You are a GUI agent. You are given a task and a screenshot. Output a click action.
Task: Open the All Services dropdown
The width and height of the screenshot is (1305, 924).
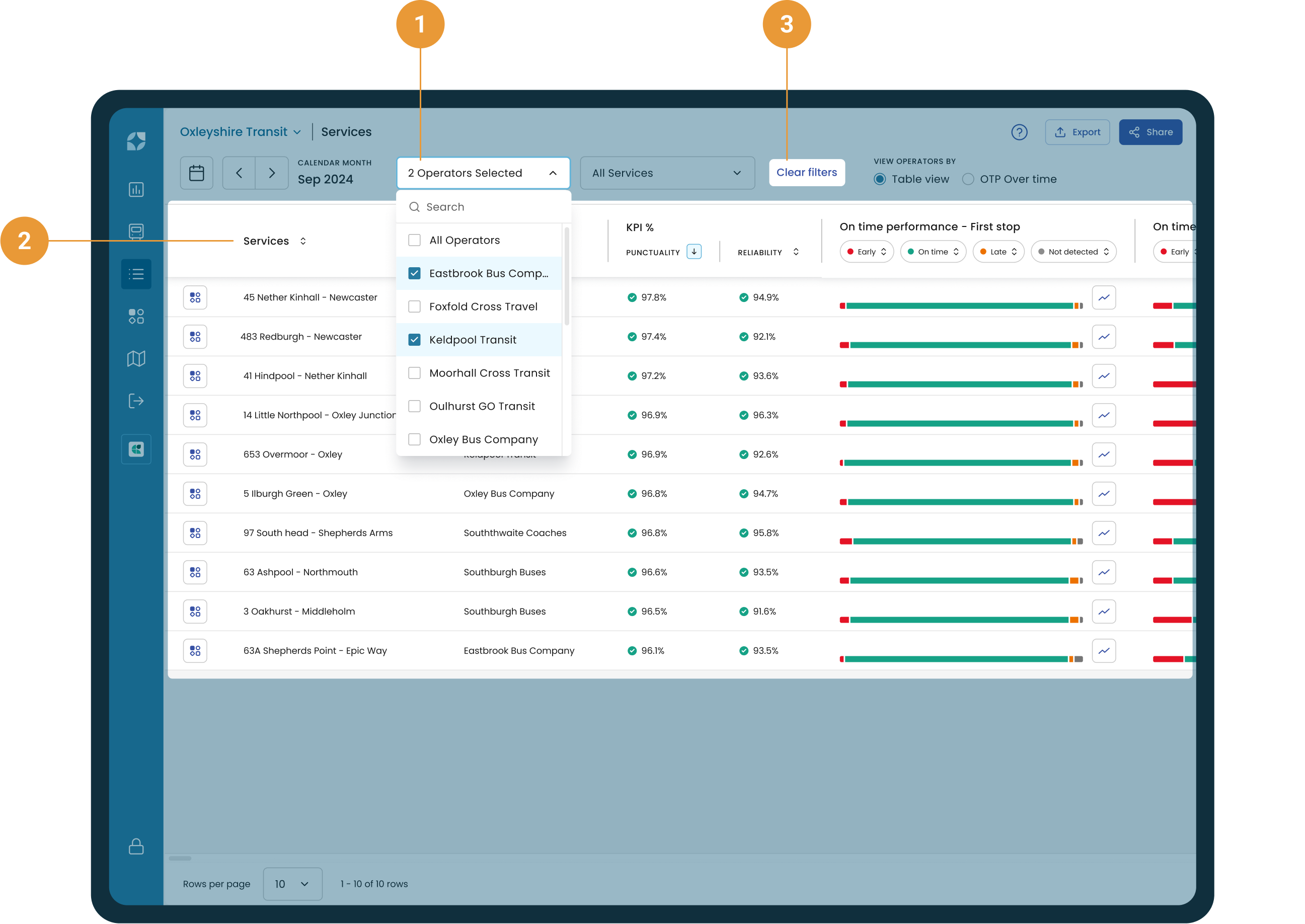click(667, 173)
